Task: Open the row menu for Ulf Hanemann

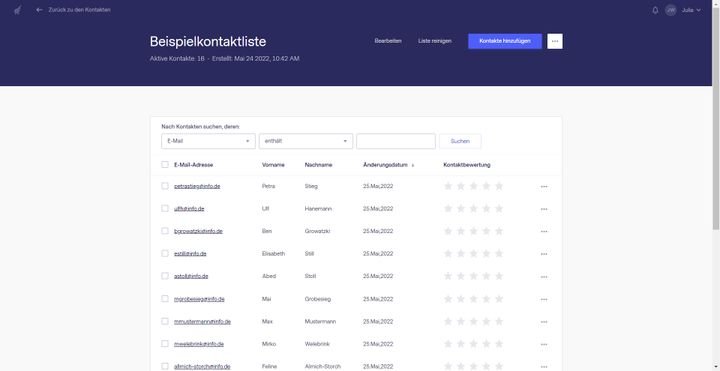Action: pos(544,209)
